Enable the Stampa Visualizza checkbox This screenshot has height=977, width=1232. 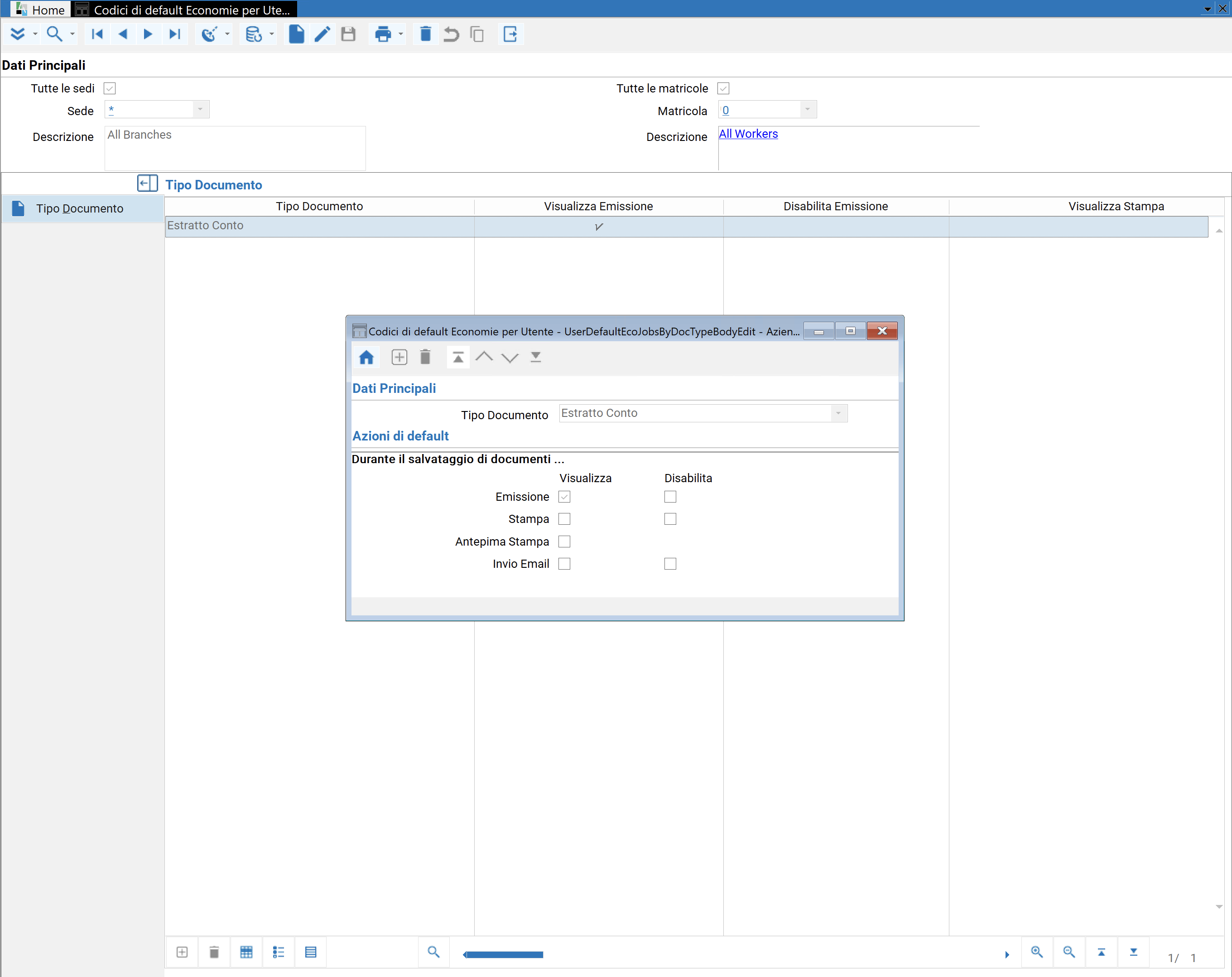point(564,519)
